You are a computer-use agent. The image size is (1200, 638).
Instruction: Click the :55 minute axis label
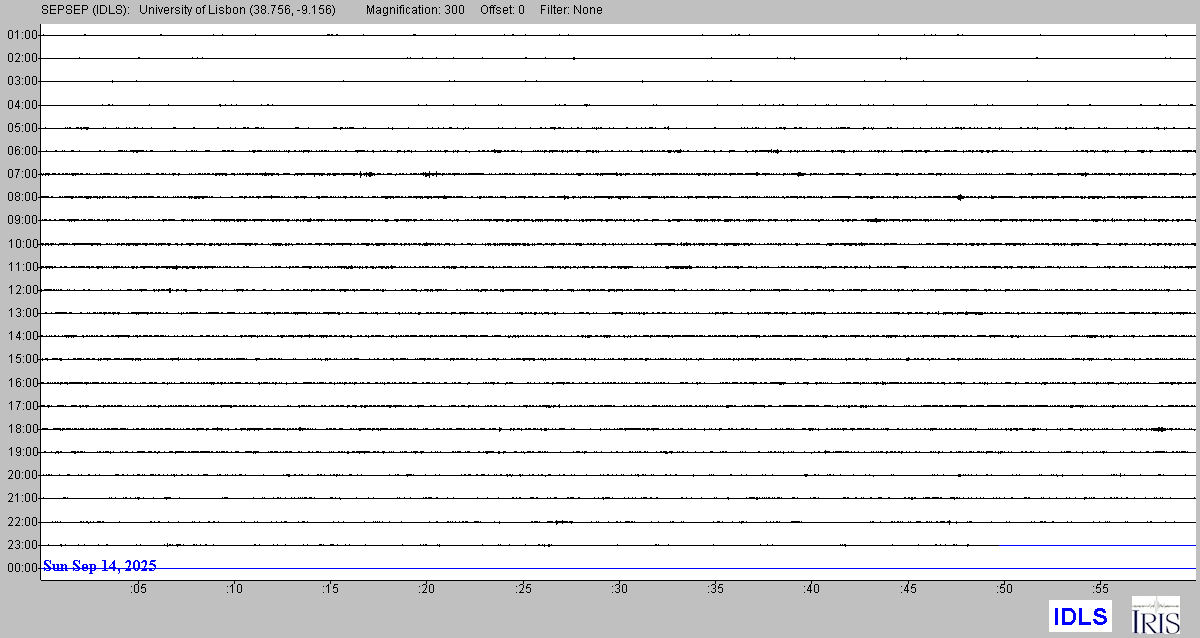point(1101,589)
